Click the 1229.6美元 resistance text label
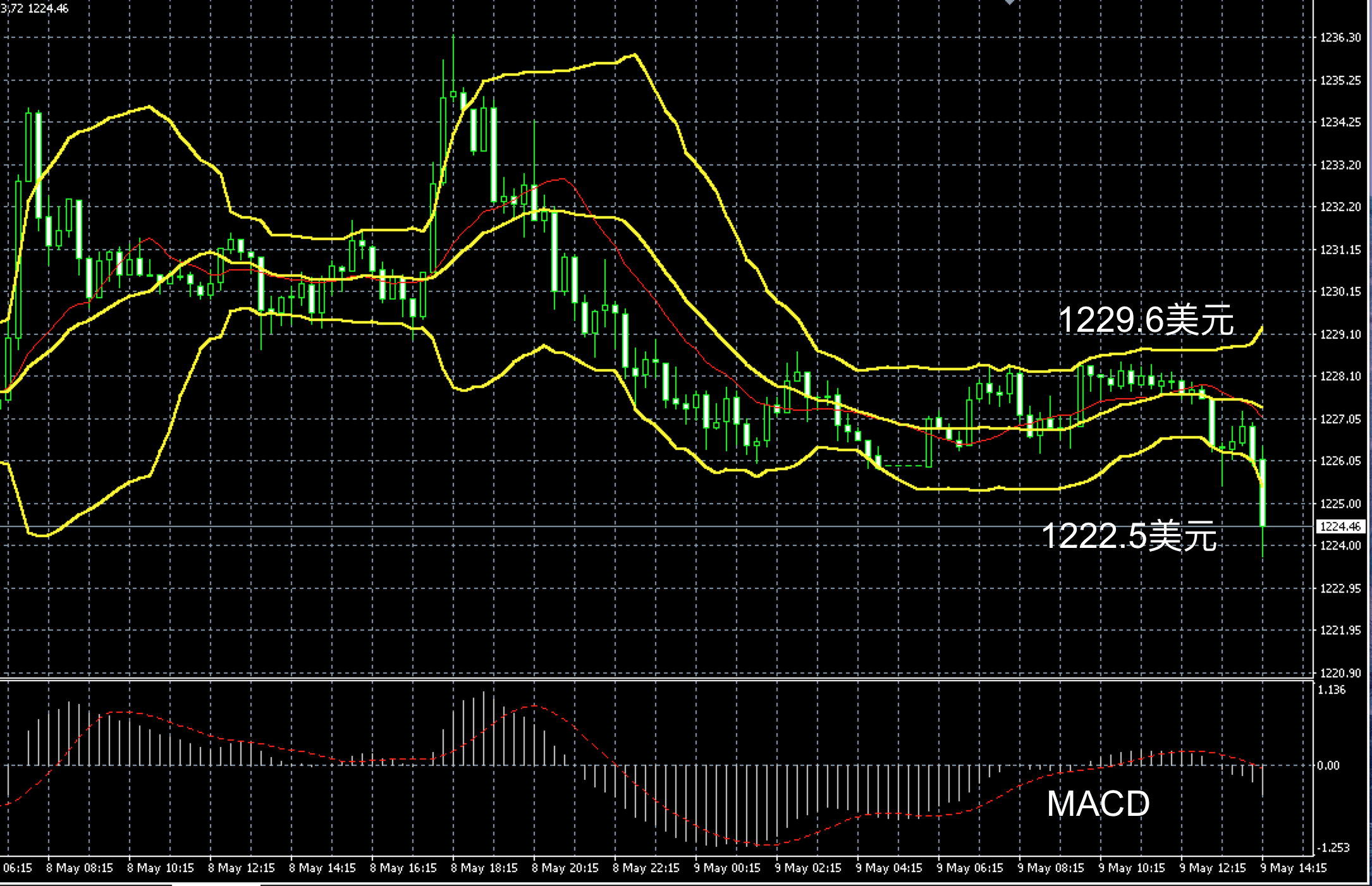The height and width of the screenshot is (886, 1372). point(1145,320)
